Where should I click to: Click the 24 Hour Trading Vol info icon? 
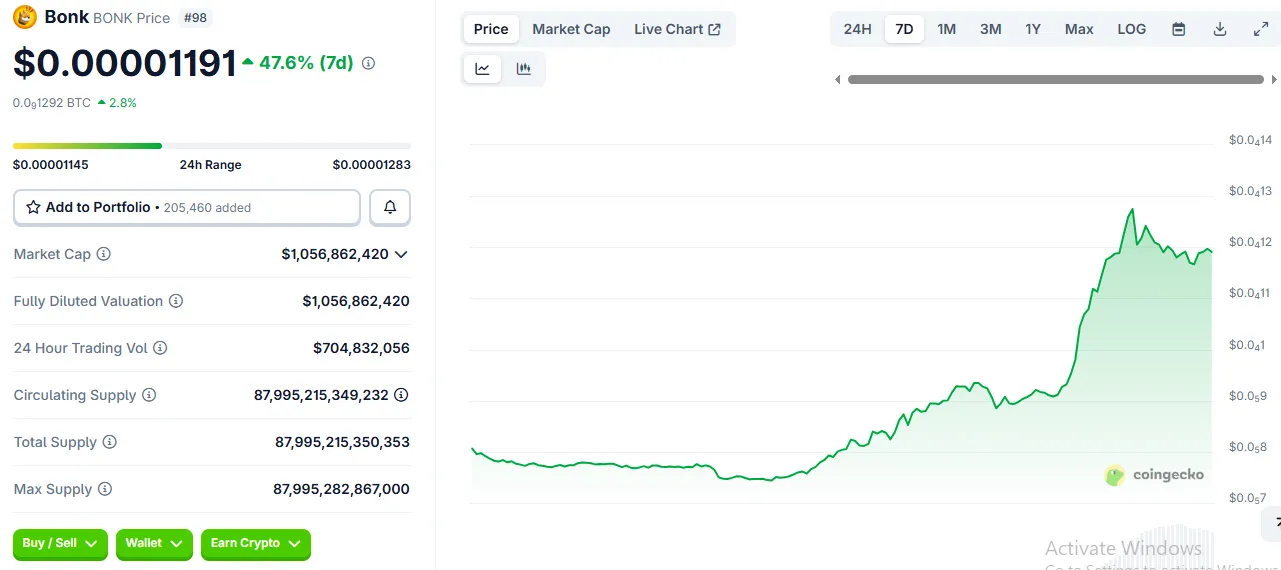tap(160, 348)
